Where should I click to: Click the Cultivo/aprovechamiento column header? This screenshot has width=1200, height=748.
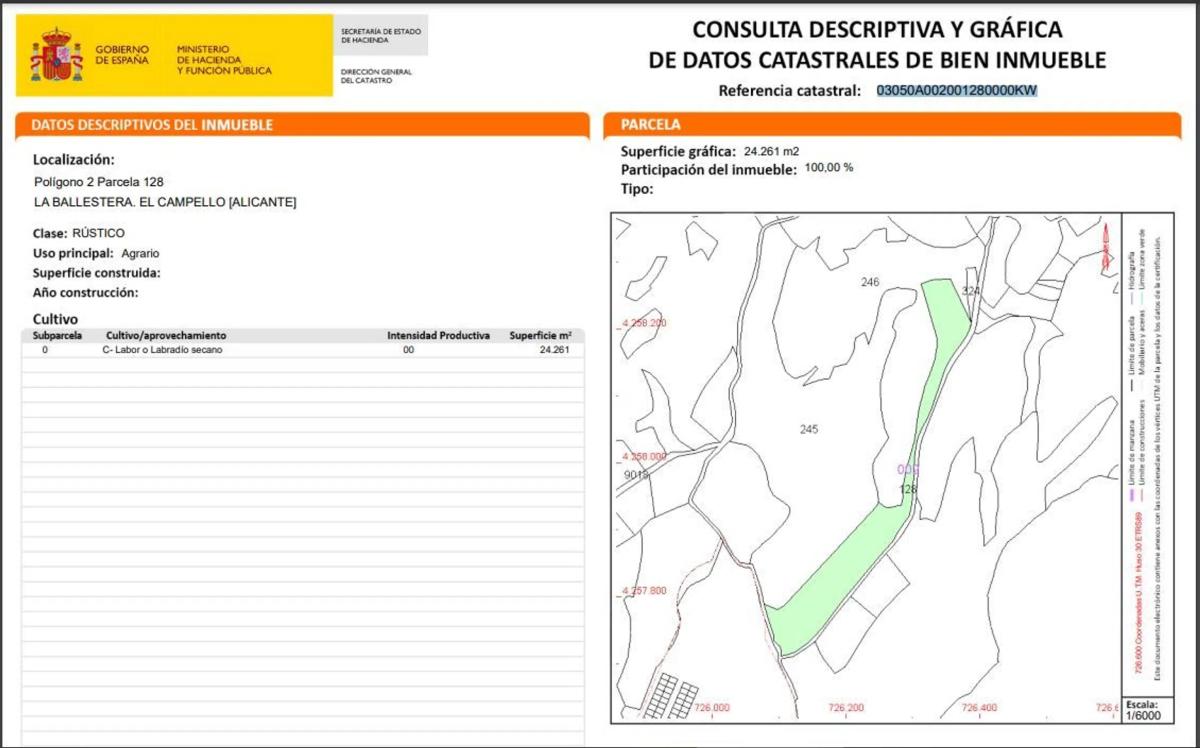(164, 336)
